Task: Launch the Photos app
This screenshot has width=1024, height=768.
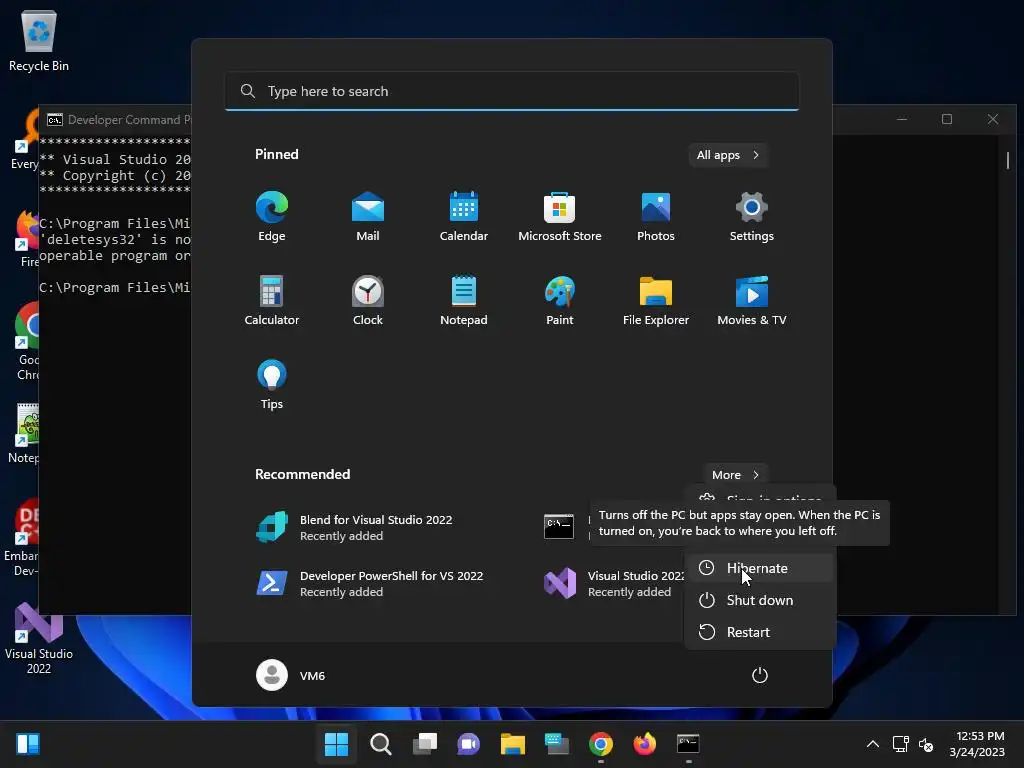Action: pos(656,216)
